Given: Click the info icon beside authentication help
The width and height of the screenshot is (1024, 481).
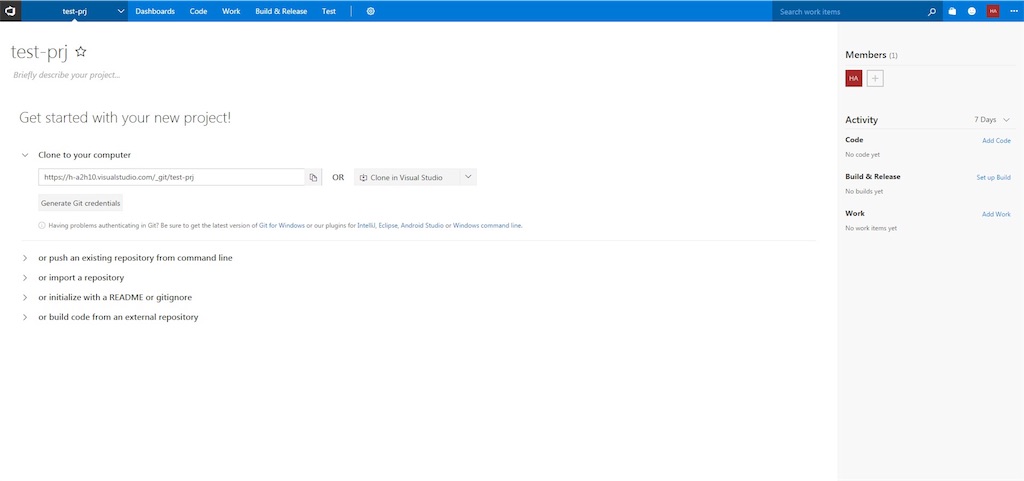Looking at the screenshot, I should click(x=42, y=226).
